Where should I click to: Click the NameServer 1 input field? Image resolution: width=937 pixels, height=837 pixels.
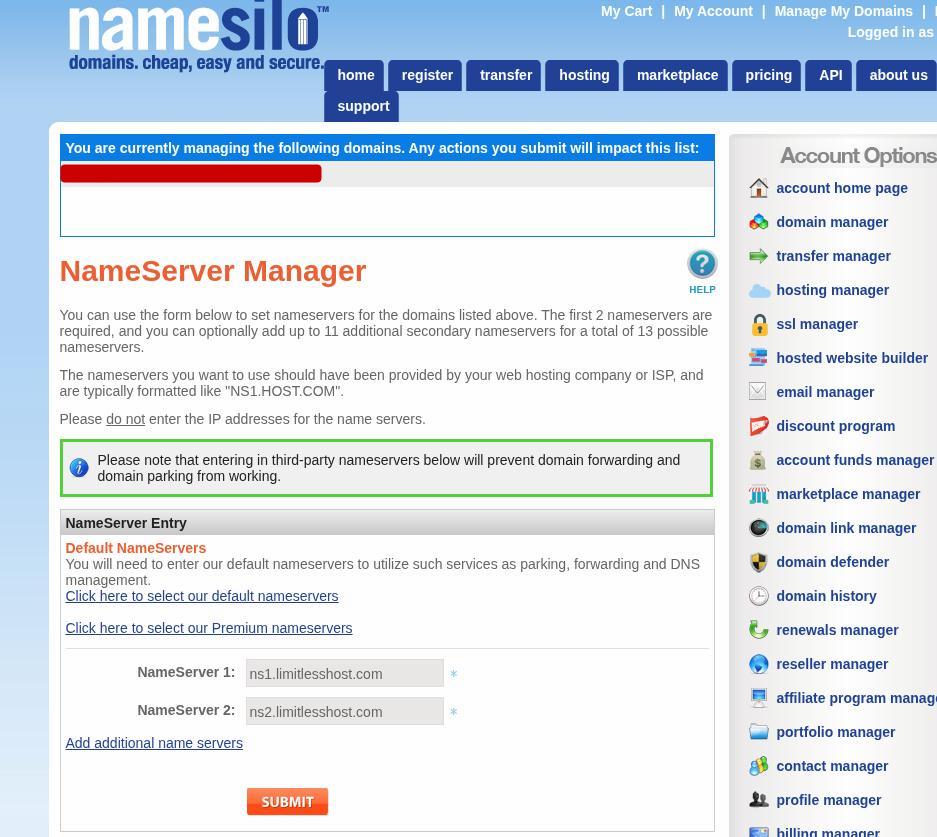tap(344, 673)
